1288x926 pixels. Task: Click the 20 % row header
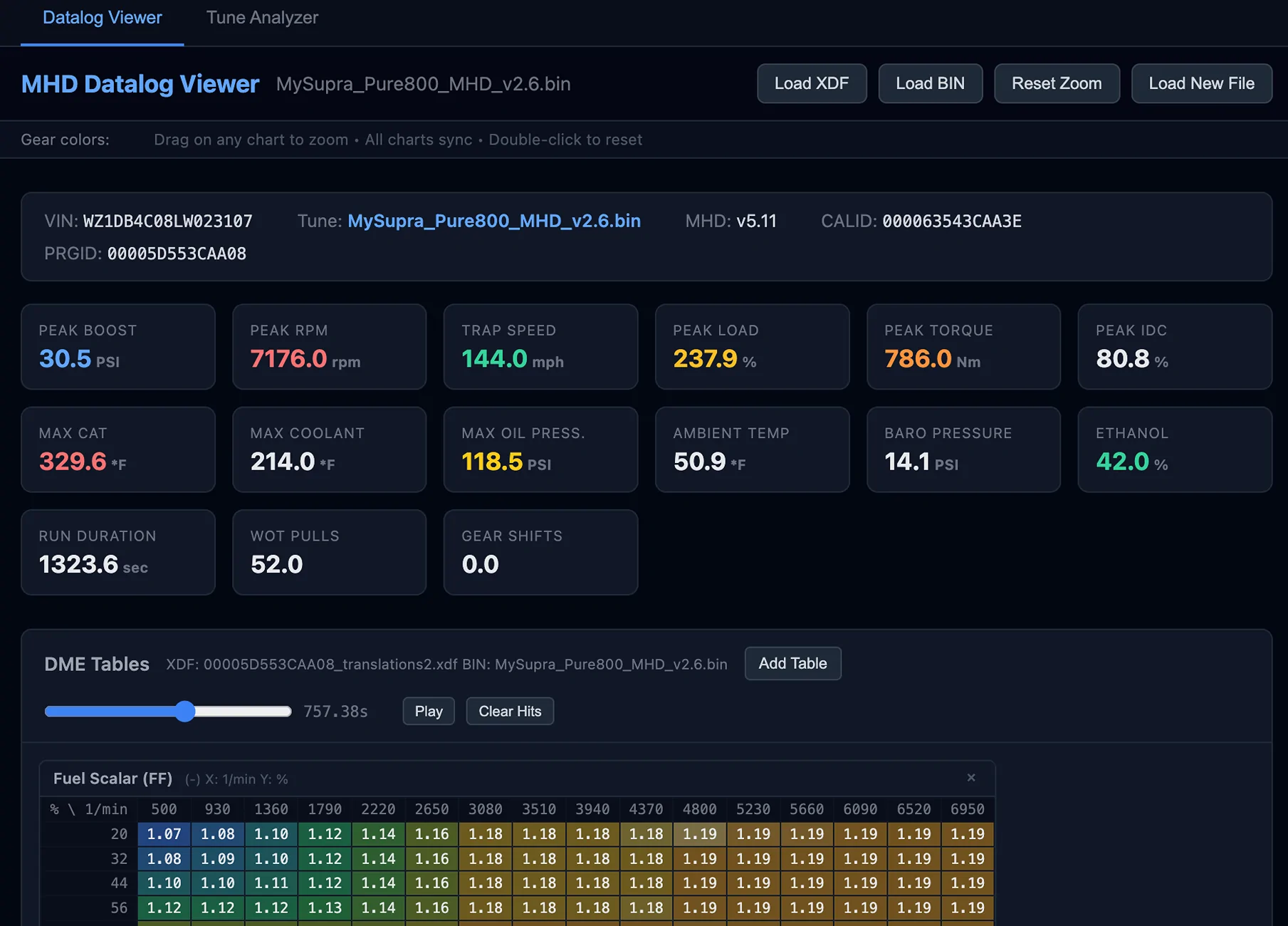click(119, 834)
